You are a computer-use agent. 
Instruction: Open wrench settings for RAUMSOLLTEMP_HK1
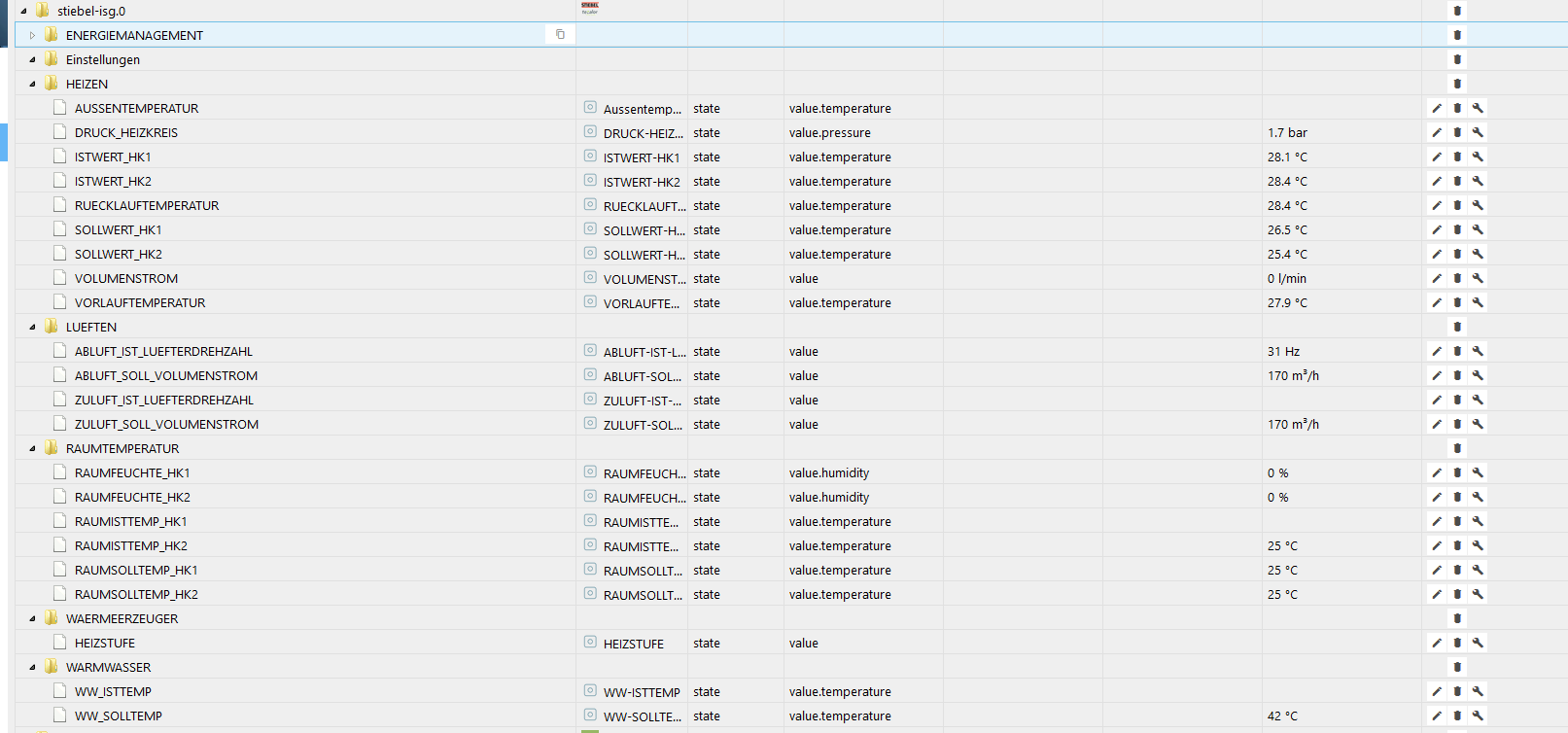coord(1478,570)
